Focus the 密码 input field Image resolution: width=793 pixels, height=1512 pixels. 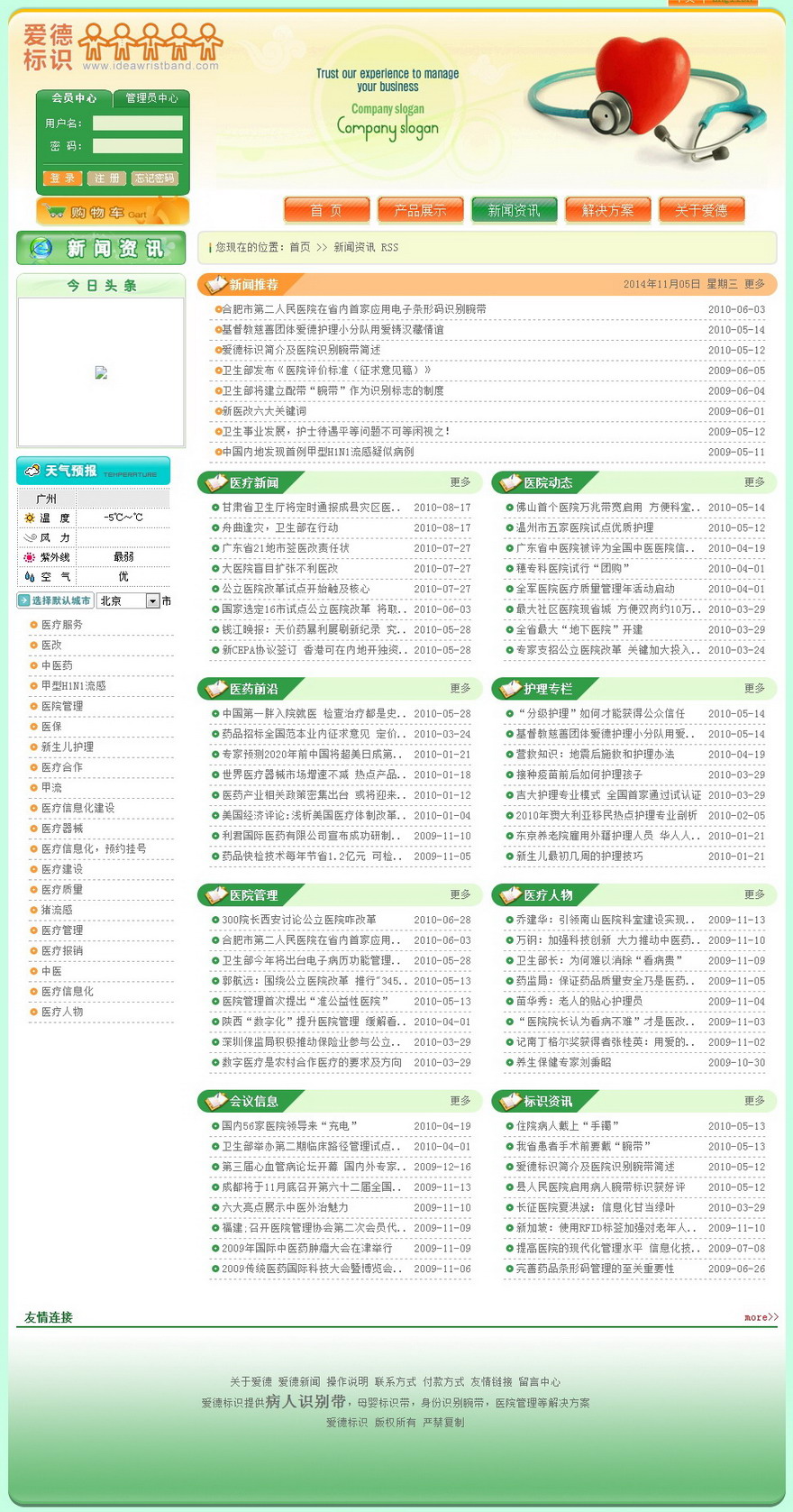tap(137, 146)
